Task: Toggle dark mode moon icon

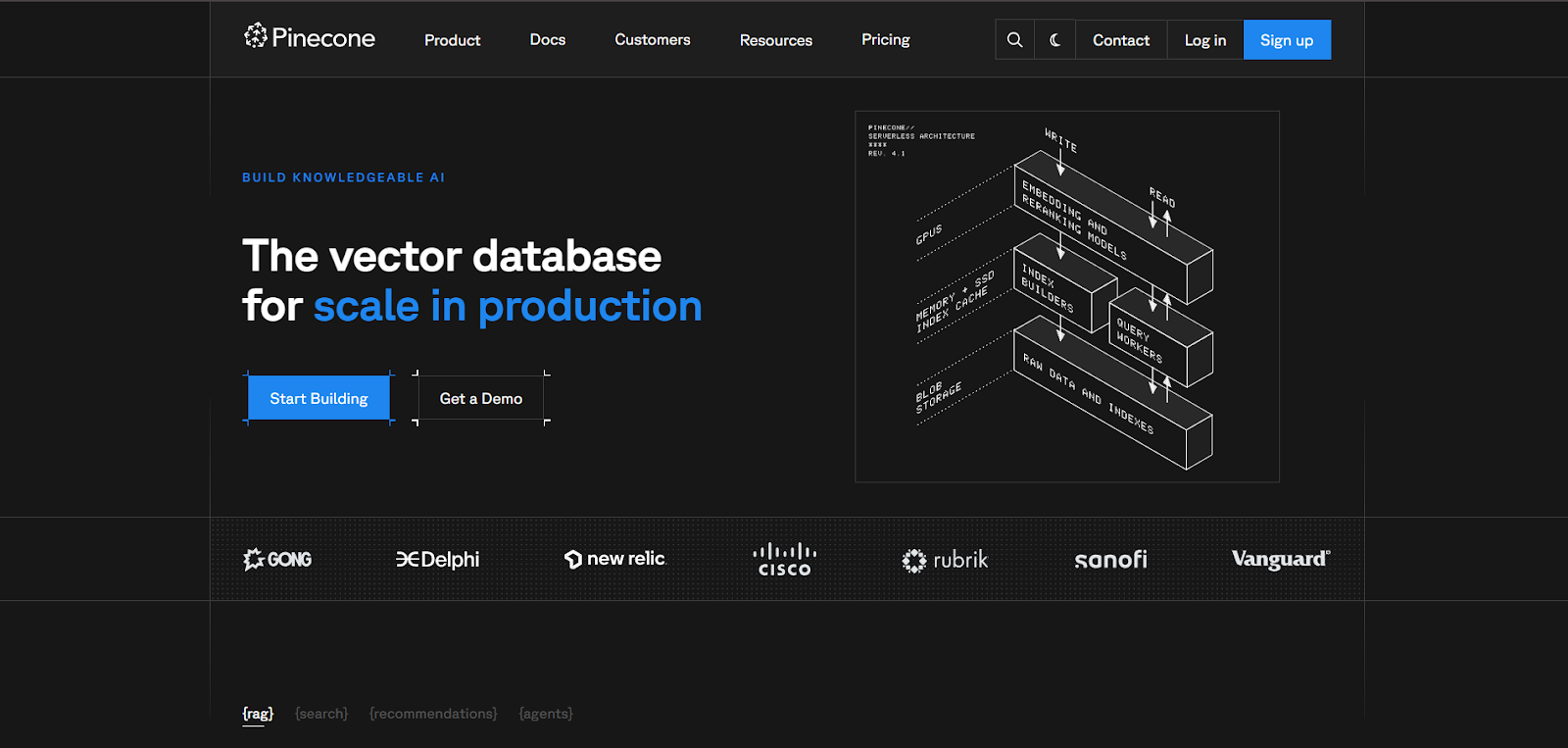Action: [x=1055, y=40]
